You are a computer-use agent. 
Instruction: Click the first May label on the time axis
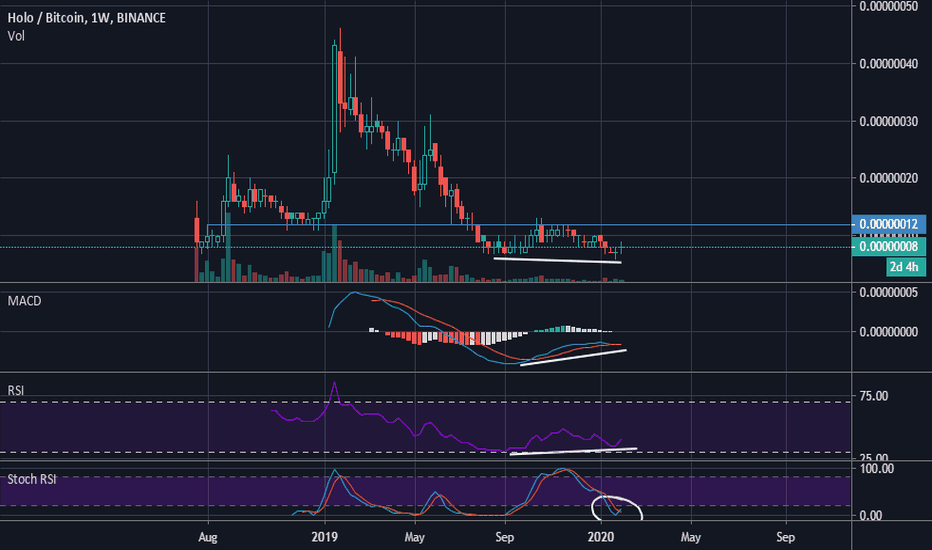(414, 538)
